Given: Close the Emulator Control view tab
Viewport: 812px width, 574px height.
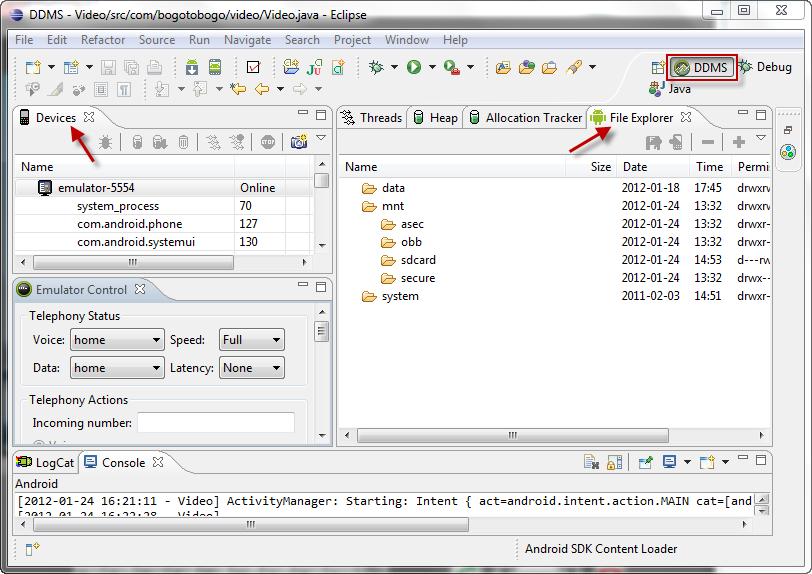Looking at the screenshot, I should [x=140, y=289].
